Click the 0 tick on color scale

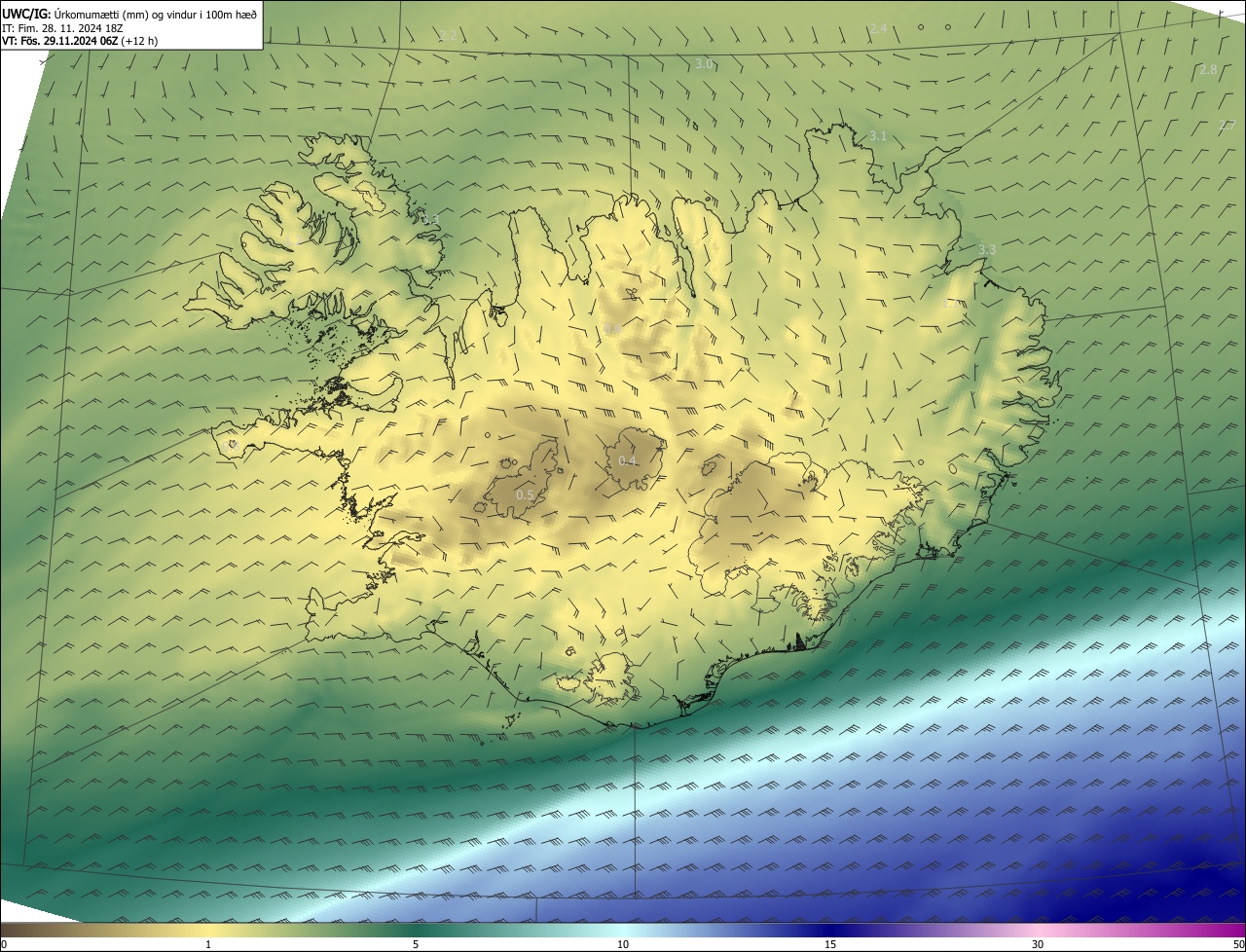pos(4,944)
